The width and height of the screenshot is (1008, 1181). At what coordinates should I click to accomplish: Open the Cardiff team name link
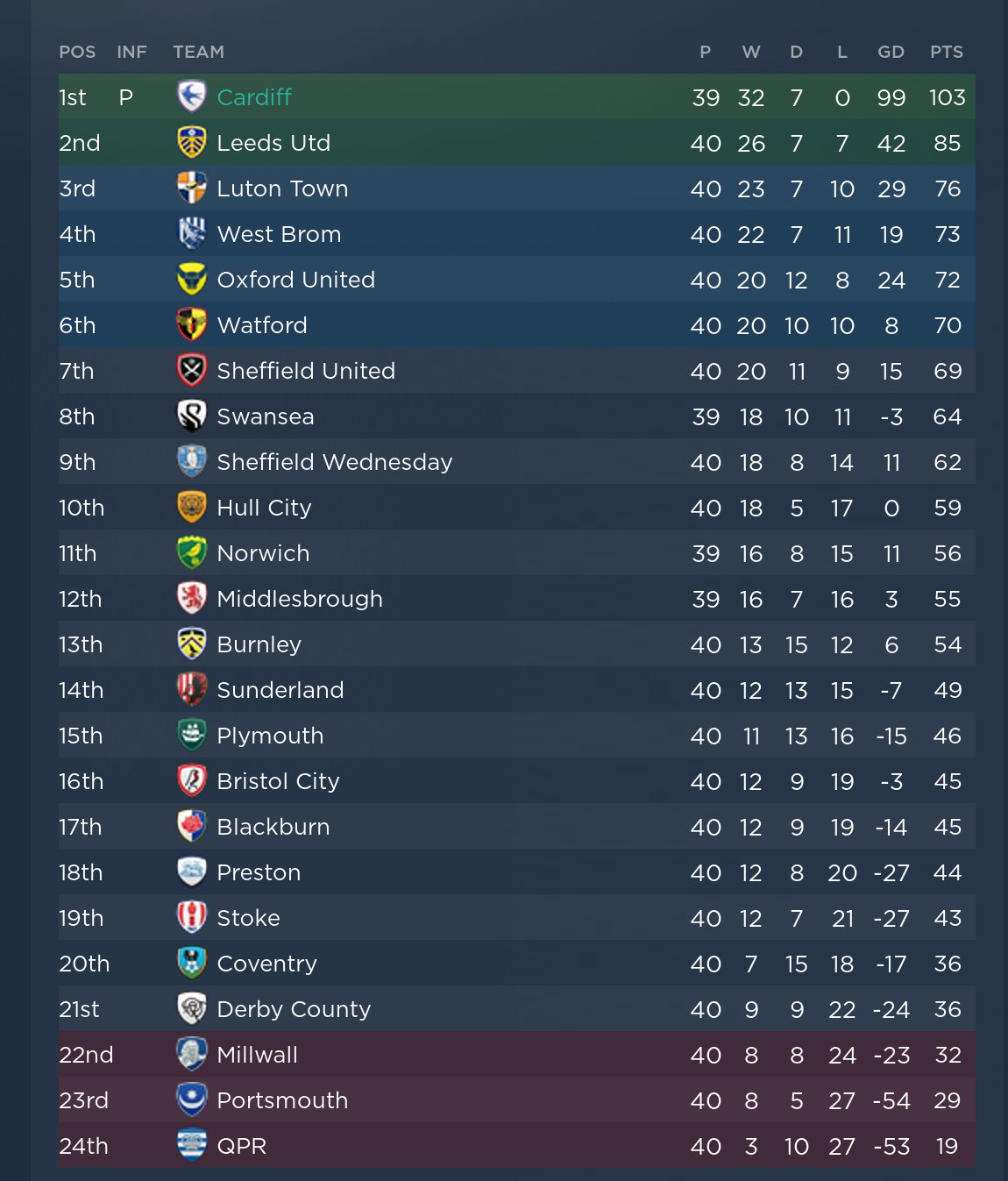click(x=254, y=97)
